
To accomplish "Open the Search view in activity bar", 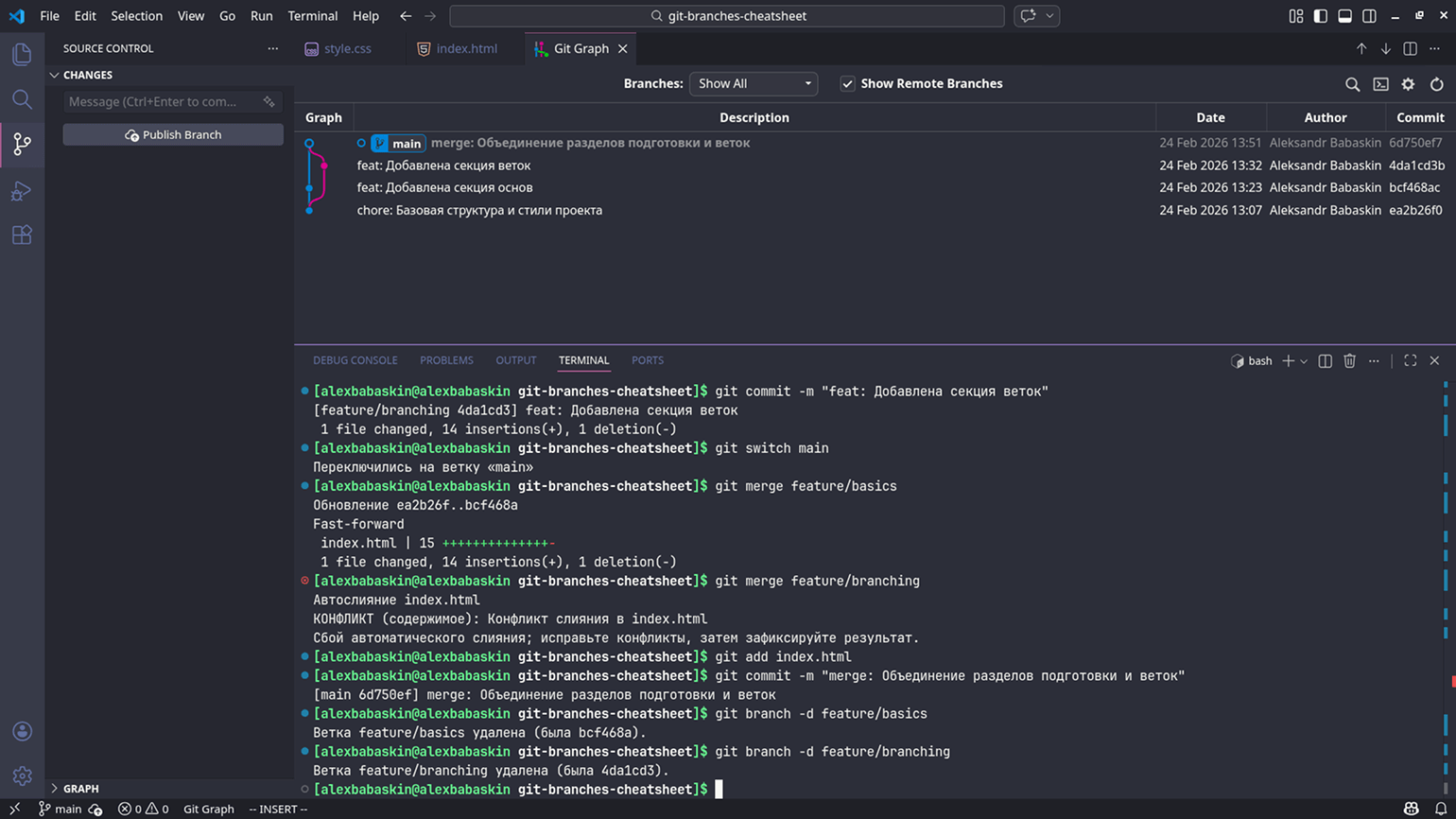I will point(22,99).
